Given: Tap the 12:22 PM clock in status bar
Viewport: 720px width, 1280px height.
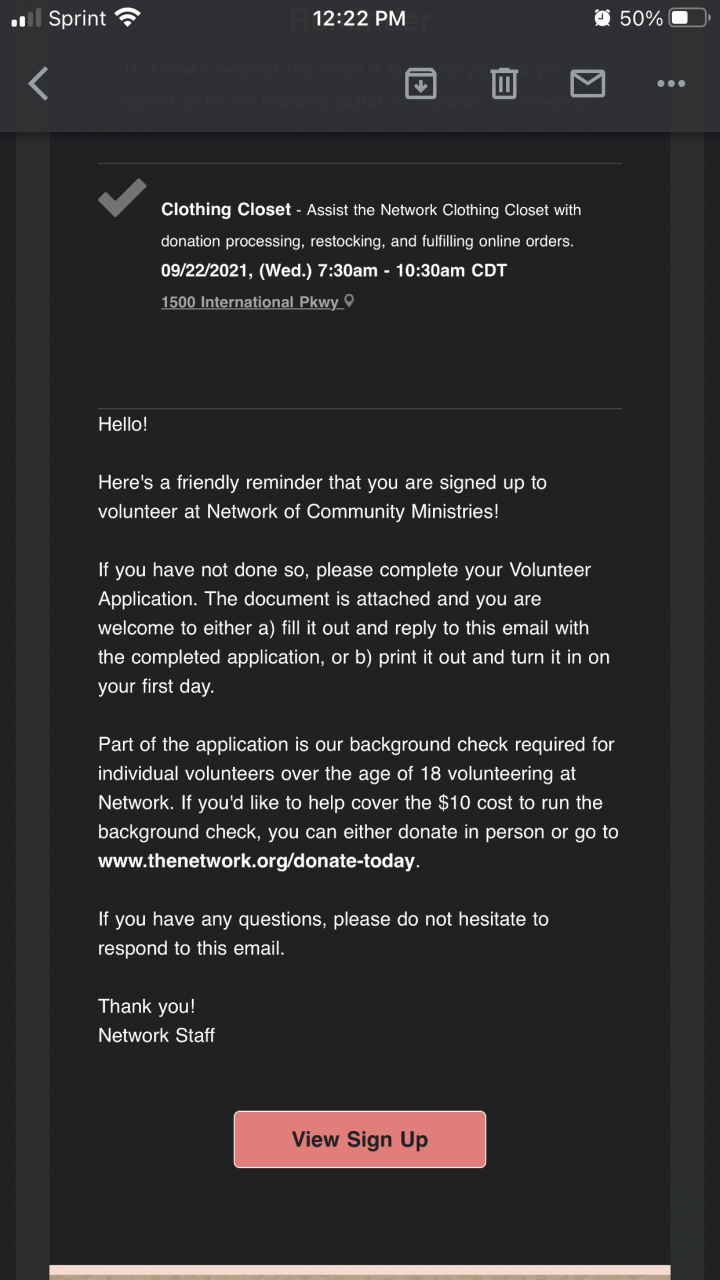Looking at the screenshot, I should (359, 18).
